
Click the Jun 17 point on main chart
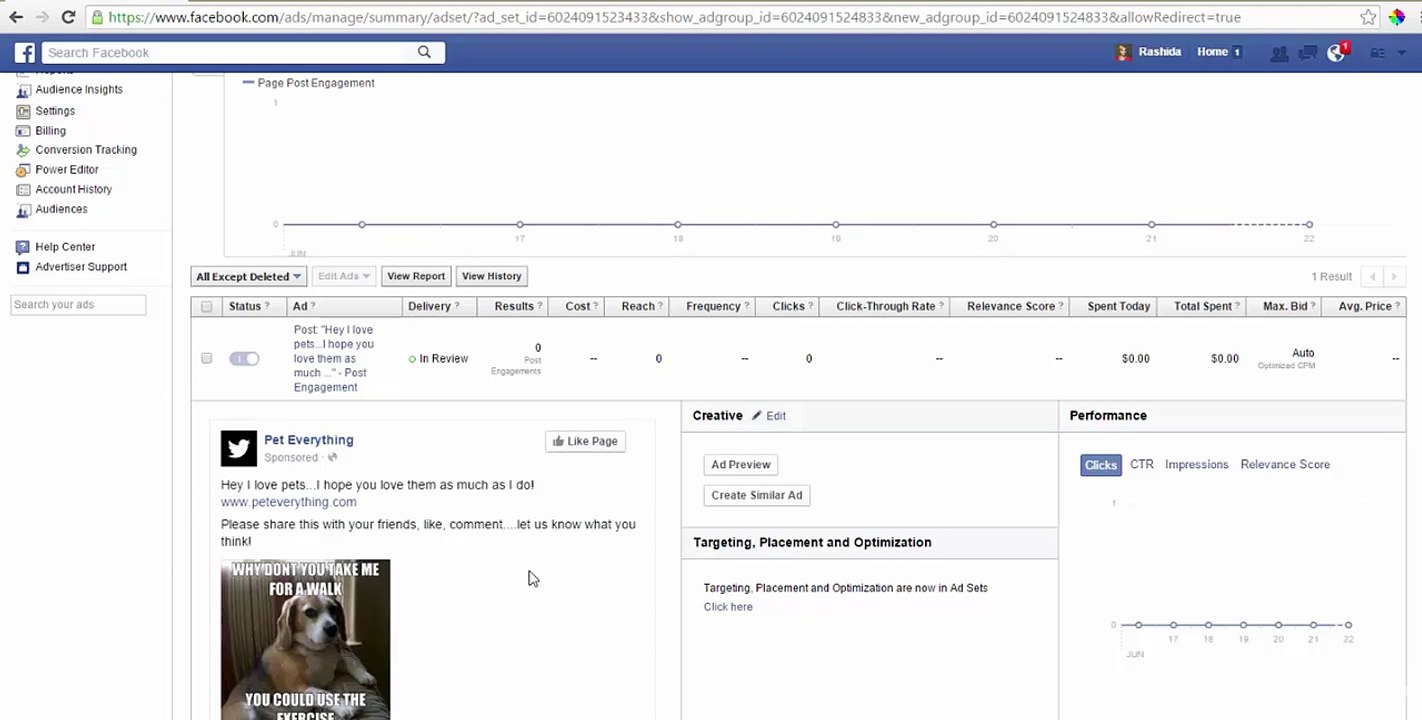point(520,225)
